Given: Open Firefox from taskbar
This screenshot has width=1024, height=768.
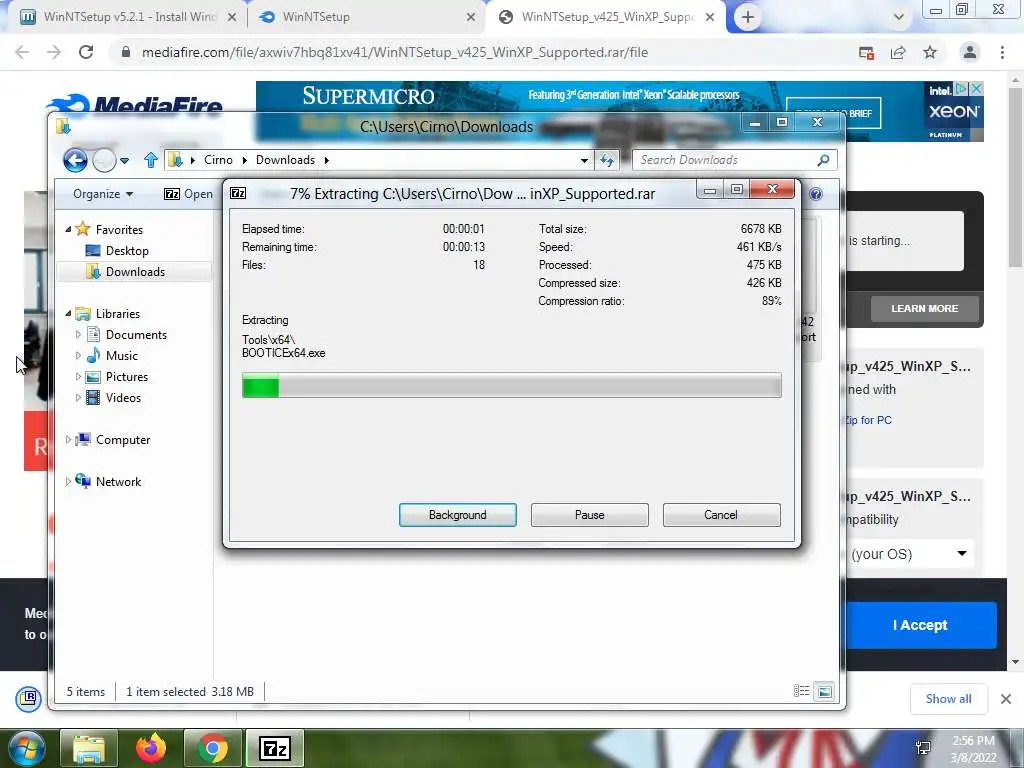Looking at the screenshot, I should tap(151, 748).
